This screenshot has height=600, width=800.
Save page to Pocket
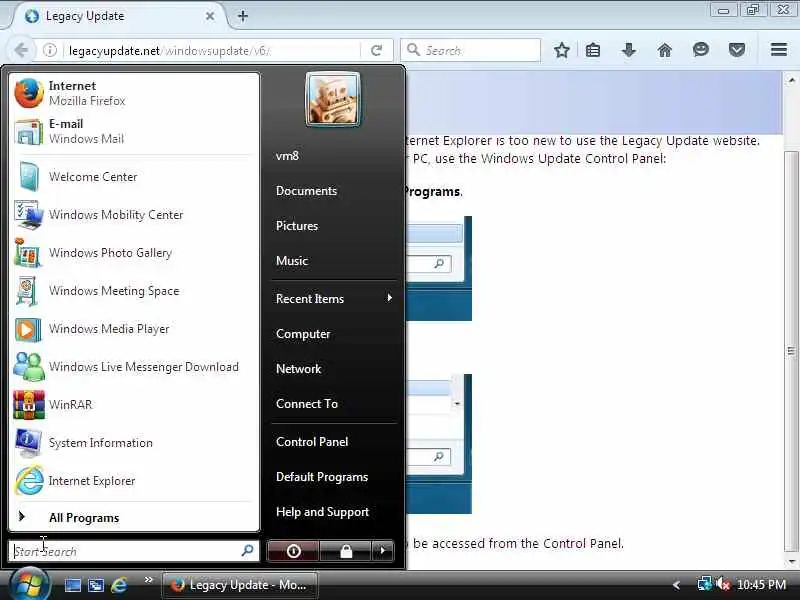(737, 50)
